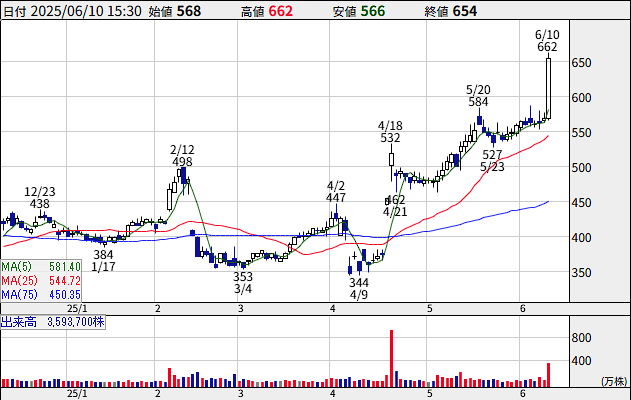The image size is (631, 400).
Task: Click the closing price value 654
Action: 465,11
